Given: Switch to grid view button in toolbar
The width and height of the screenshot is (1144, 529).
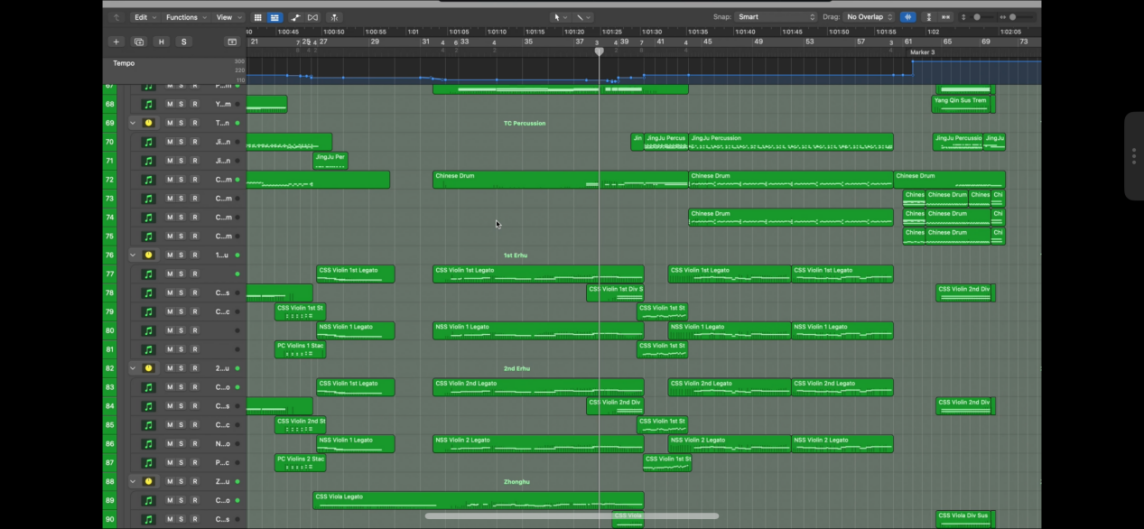Looking at the screenshot, I should tap(258, 17).
